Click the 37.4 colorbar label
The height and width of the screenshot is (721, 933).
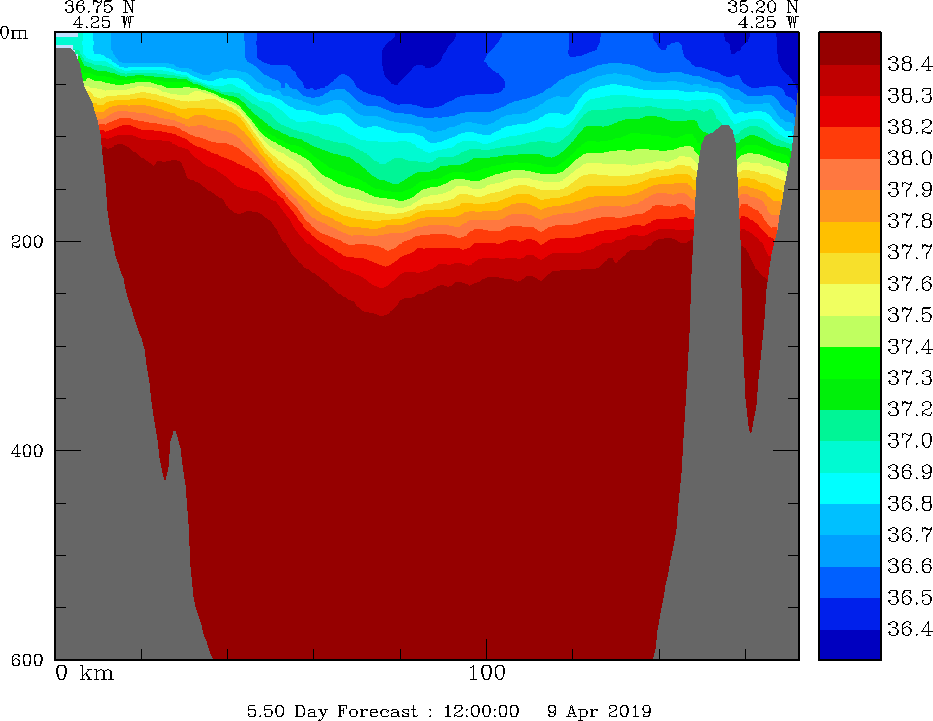(x=910, y=346)
